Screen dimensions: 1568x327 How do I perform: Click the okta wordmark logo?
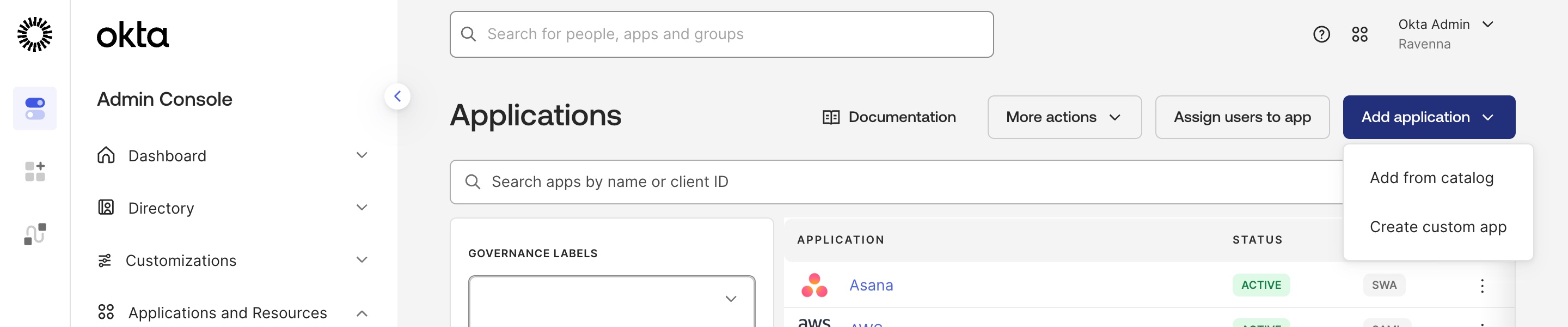133,35
